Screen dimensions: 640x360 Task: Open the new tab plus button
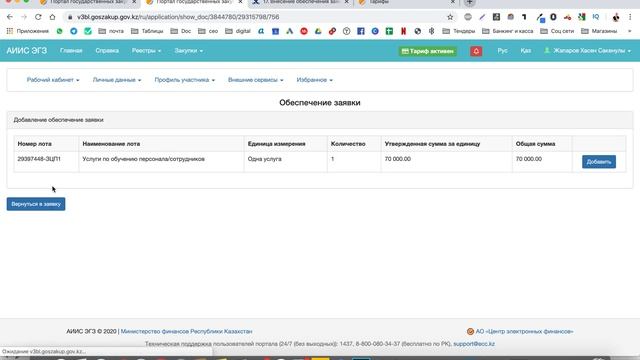coord(469,2)
